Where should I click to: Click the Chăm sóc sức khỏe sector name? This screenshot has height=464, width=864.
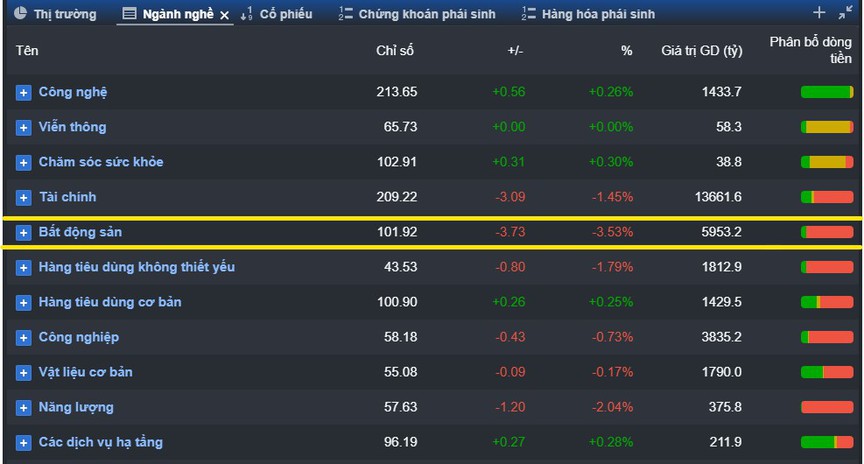pyautogui.click(x=101, y=162)
